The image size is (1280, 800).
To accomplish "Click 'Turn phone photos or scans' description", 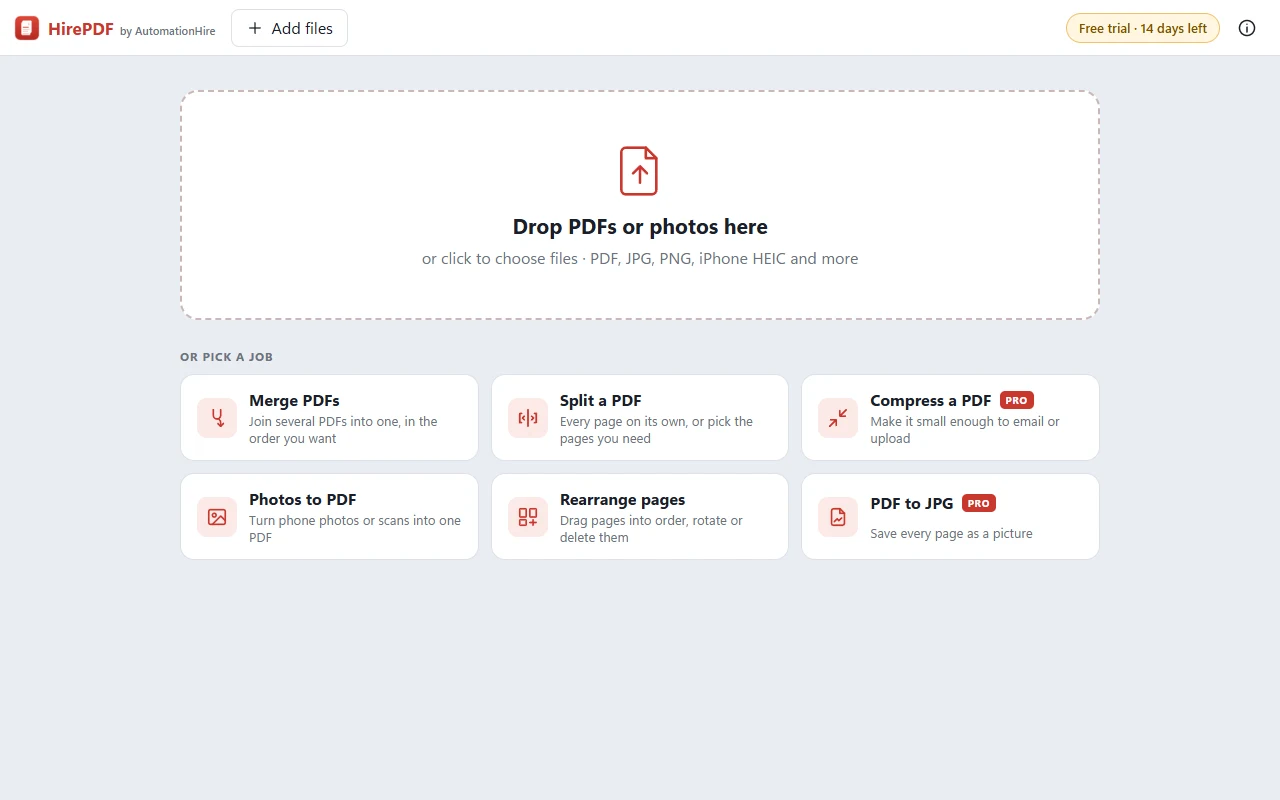I will point(355,529).
